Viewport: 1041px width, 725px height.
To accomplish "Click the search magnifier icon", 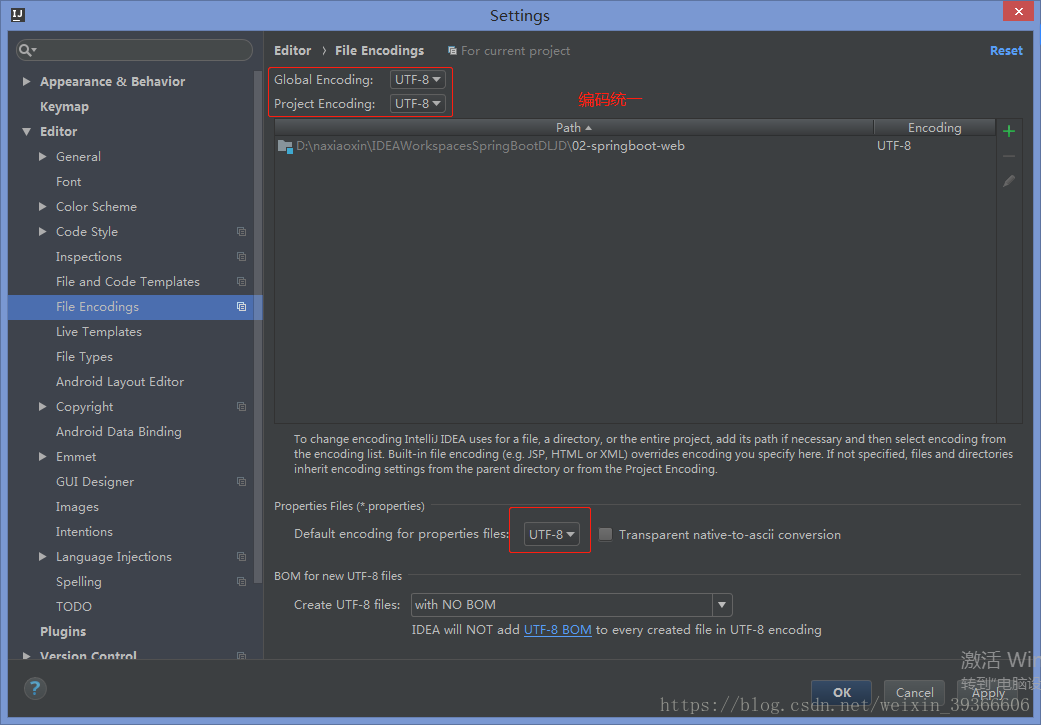I will pyautogui.click(x=26, y=50).
